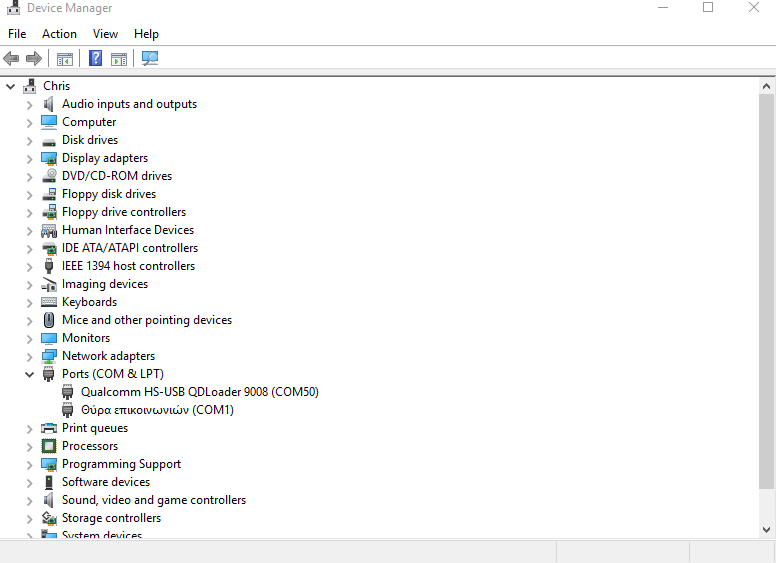Click the Show/Hide action pane toolbar icon
Viewport: 776px width, 563px height.
tap(119, 58)
